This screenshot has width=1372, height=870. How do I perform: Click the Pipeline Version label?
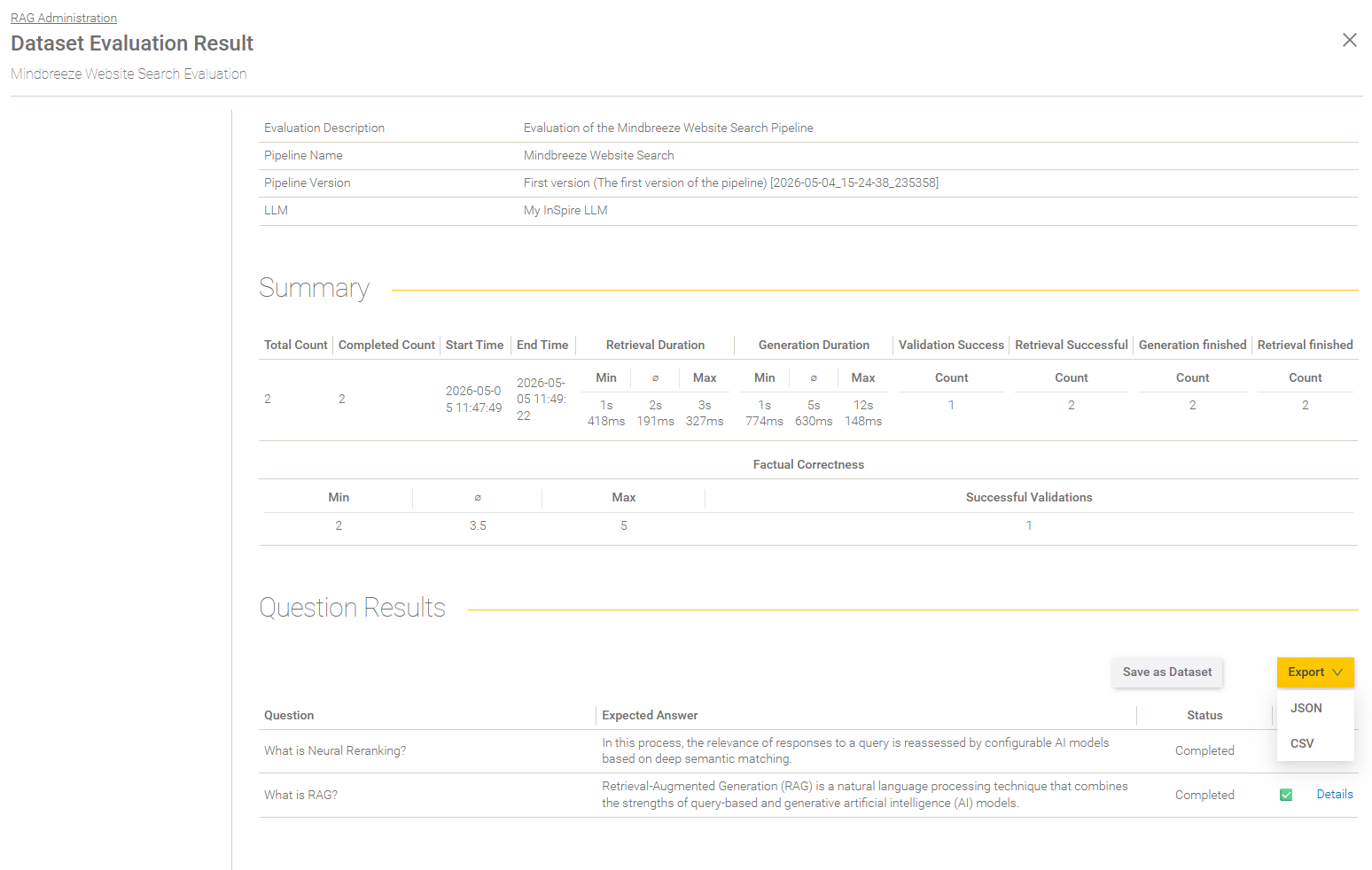pos(308,183)
